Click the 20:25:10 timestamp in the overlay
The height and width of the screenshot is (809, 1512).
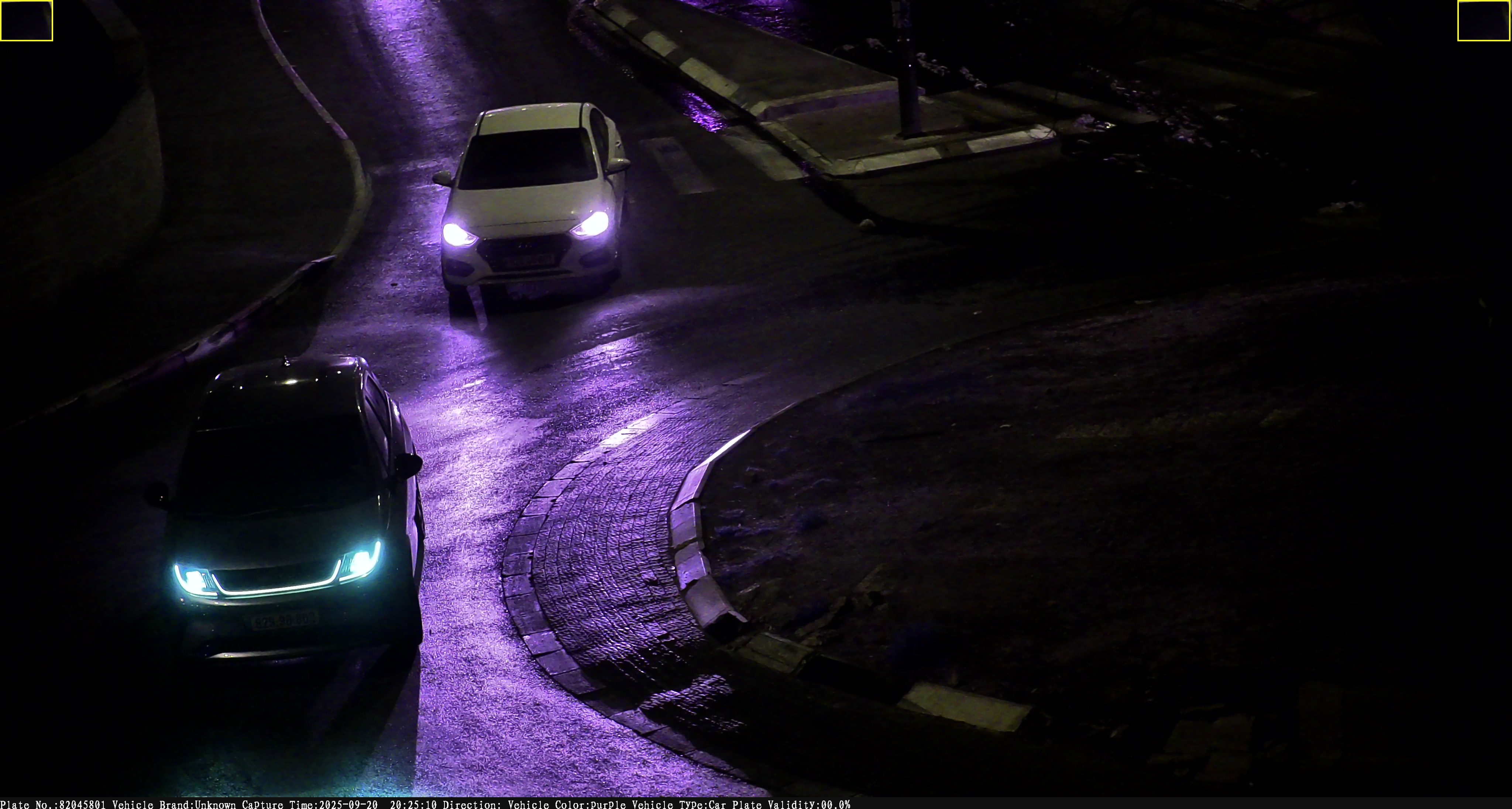tap(413, 804)
